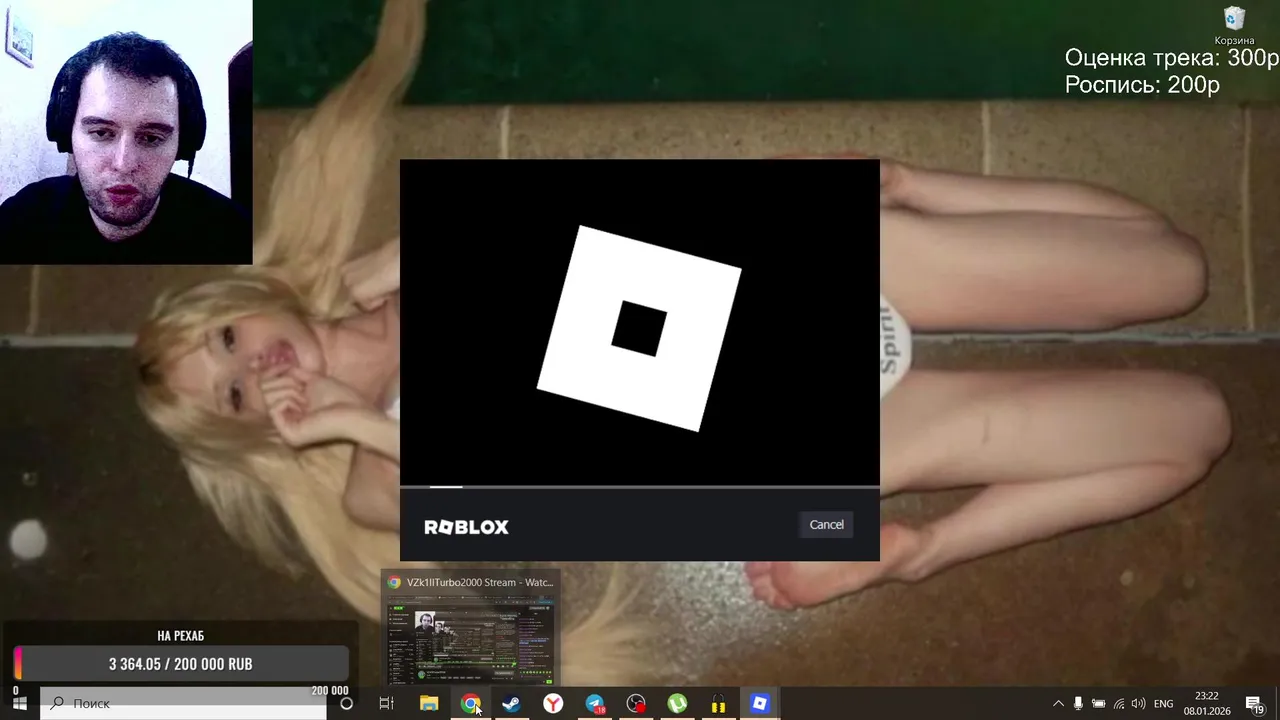The height and width of the screenshot is (720, 1280).
Task: Click the НА РЕХАБ donation goal label
Action: (x=181, y=635)
